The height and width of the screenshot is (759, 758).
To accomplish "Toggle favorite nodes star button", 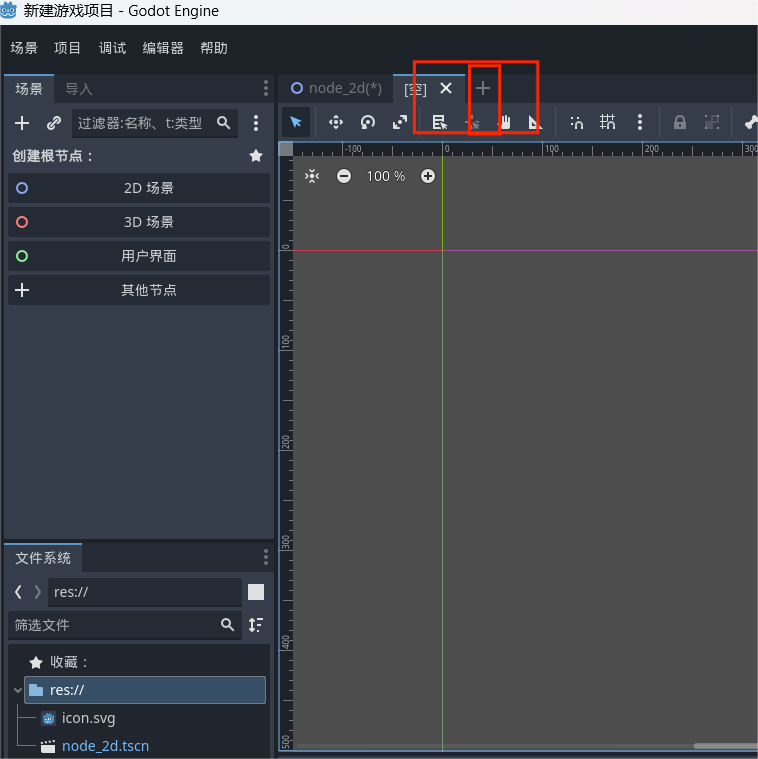I will (256, 156).
